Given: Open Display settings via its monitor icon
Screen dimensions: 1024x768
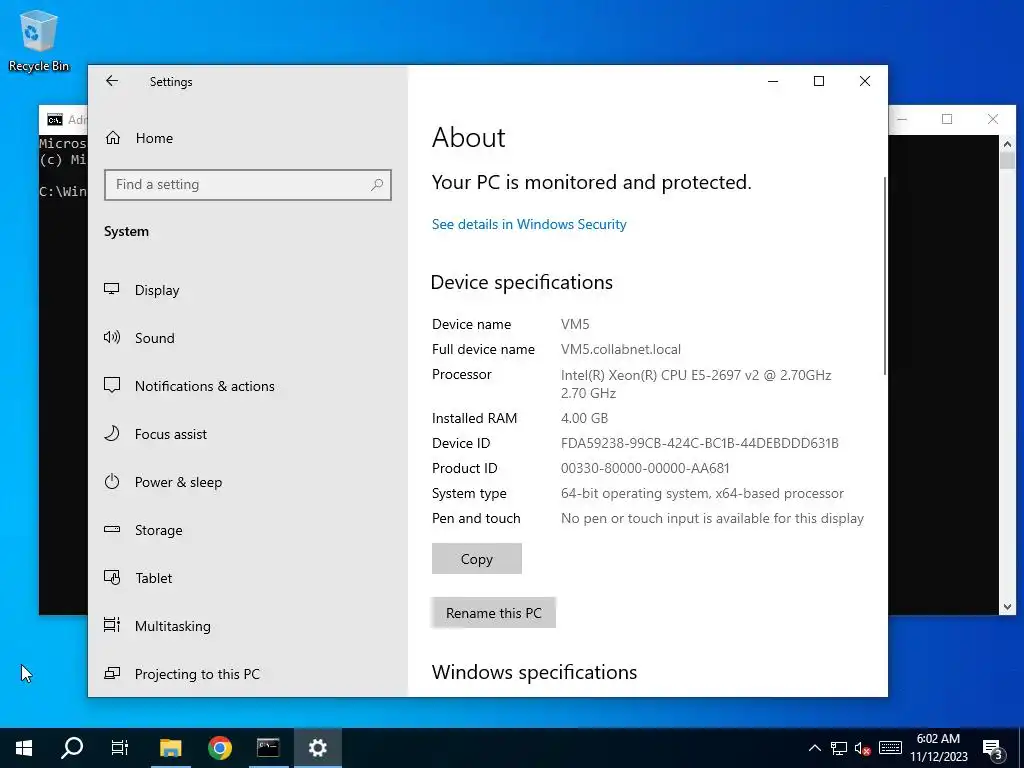Looking at the screenshot, I should tap(112, 289).
